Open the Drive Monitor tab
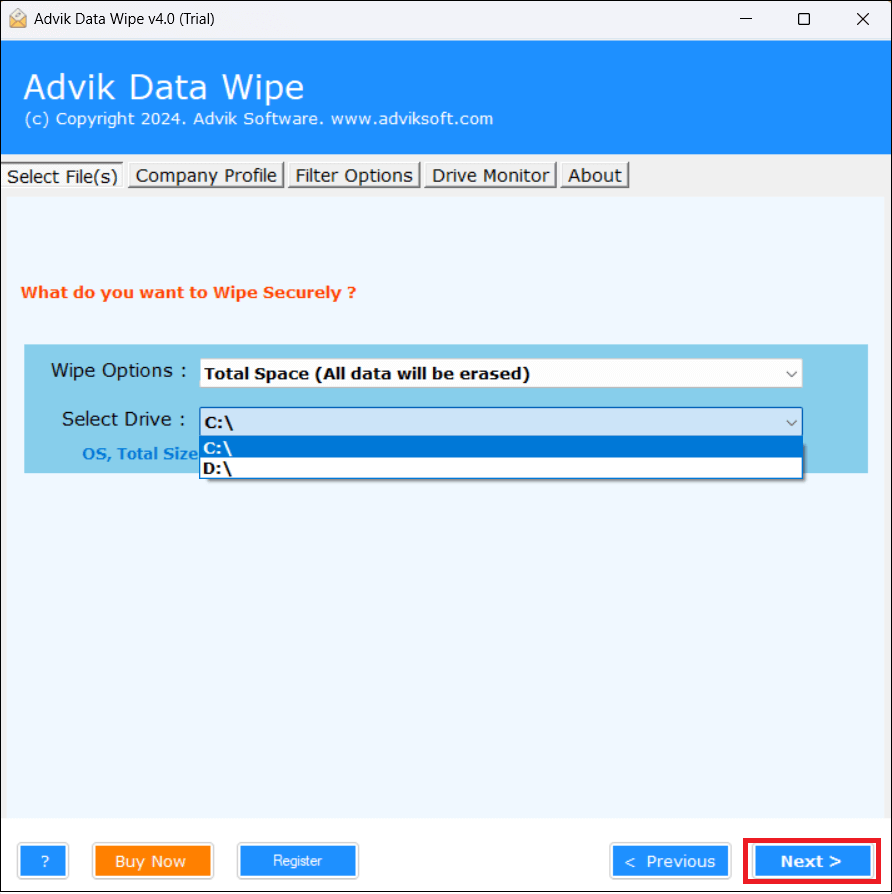This screenshot has width=892, height=894. pyautogui.click(x=490, y=176)
